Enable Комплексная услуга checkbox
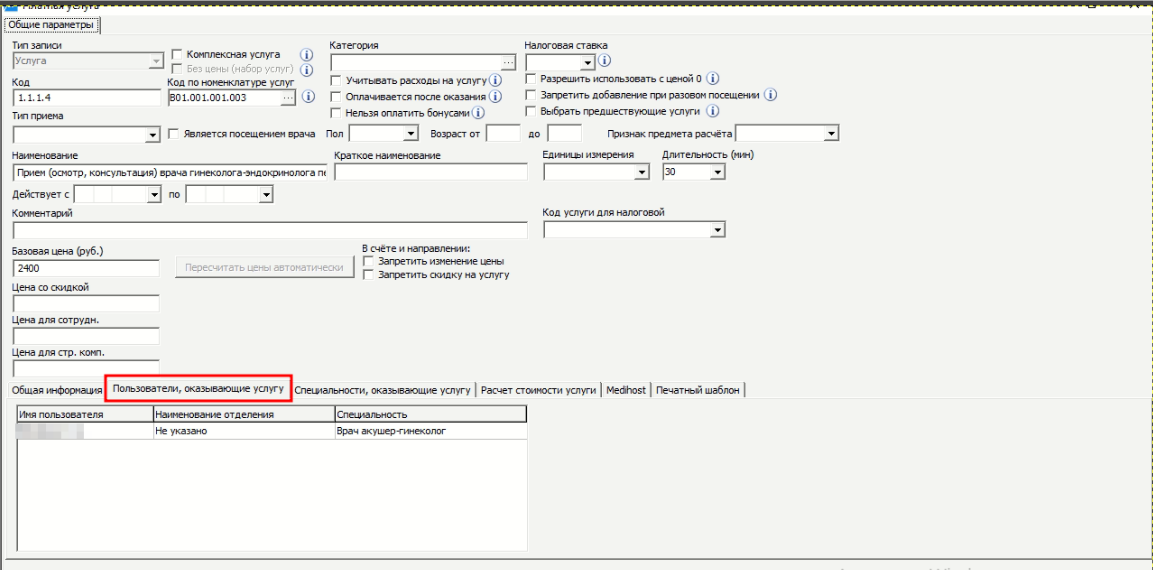1153x570 pixels. tap(178, 54)
